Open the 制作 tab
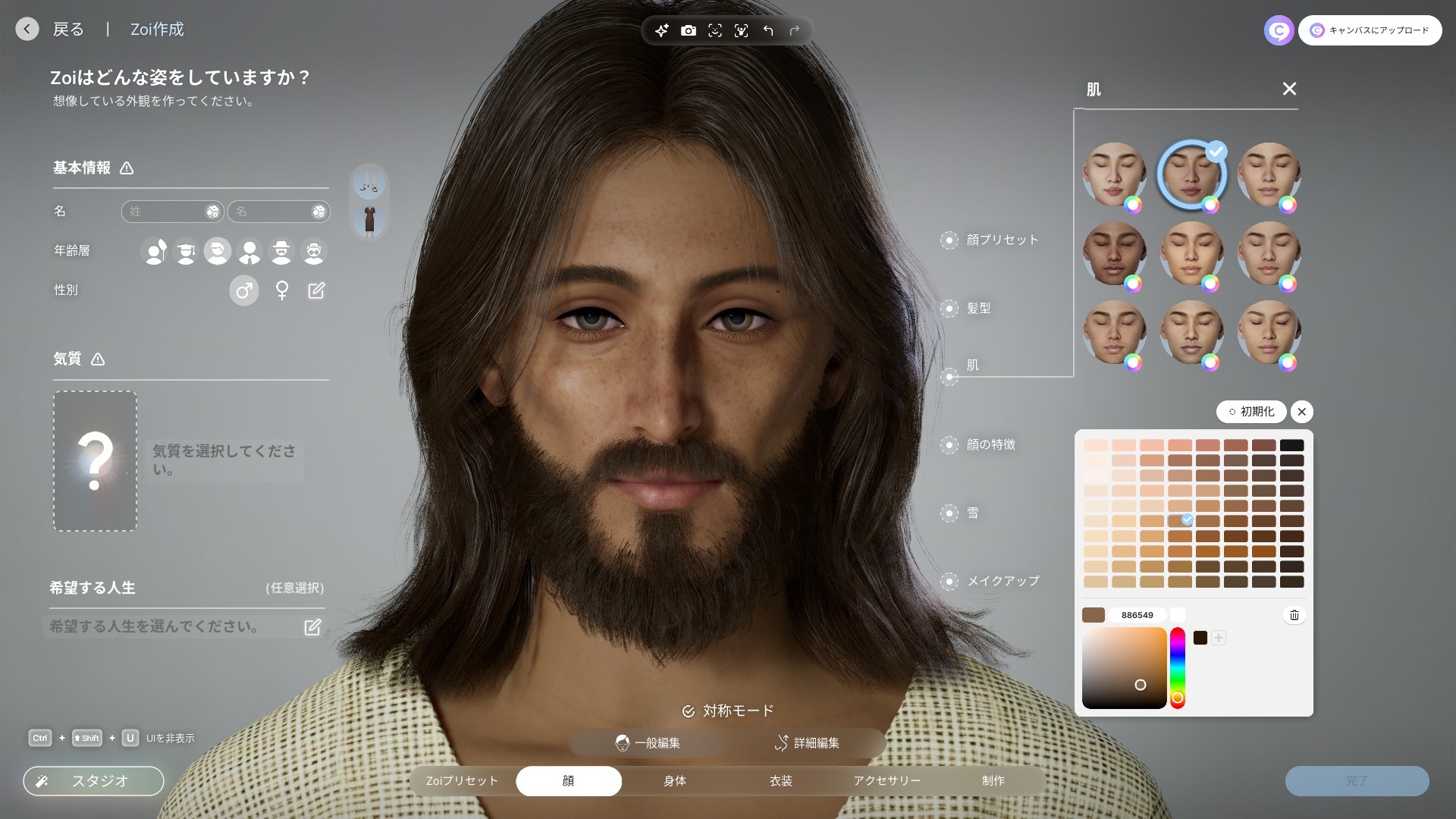The height and width of the screenshot is (819, 1456). [x=993, y=781]
